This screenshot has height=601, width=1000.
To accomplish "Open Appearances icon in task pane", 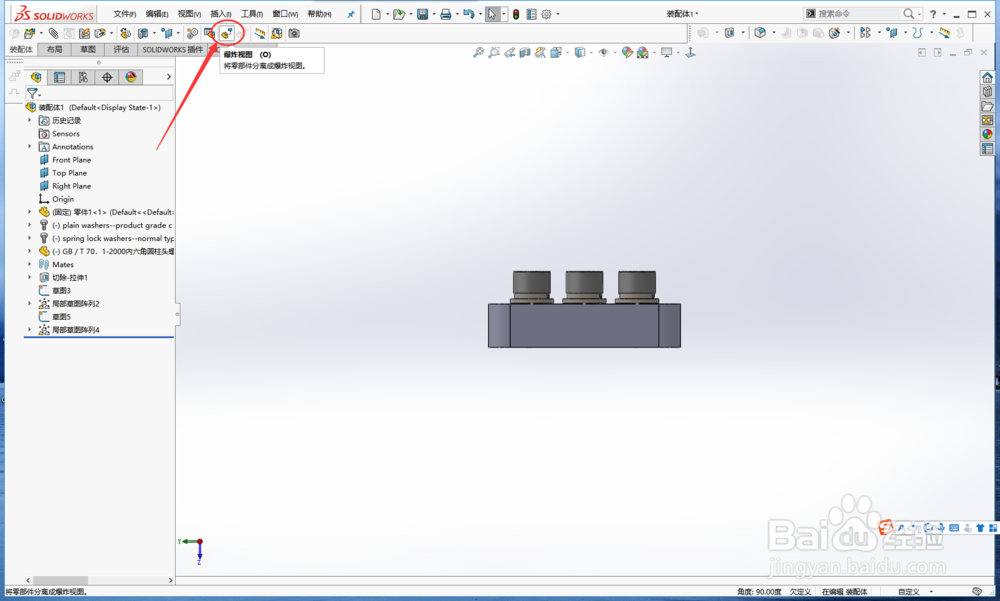I will click(987, 134).
